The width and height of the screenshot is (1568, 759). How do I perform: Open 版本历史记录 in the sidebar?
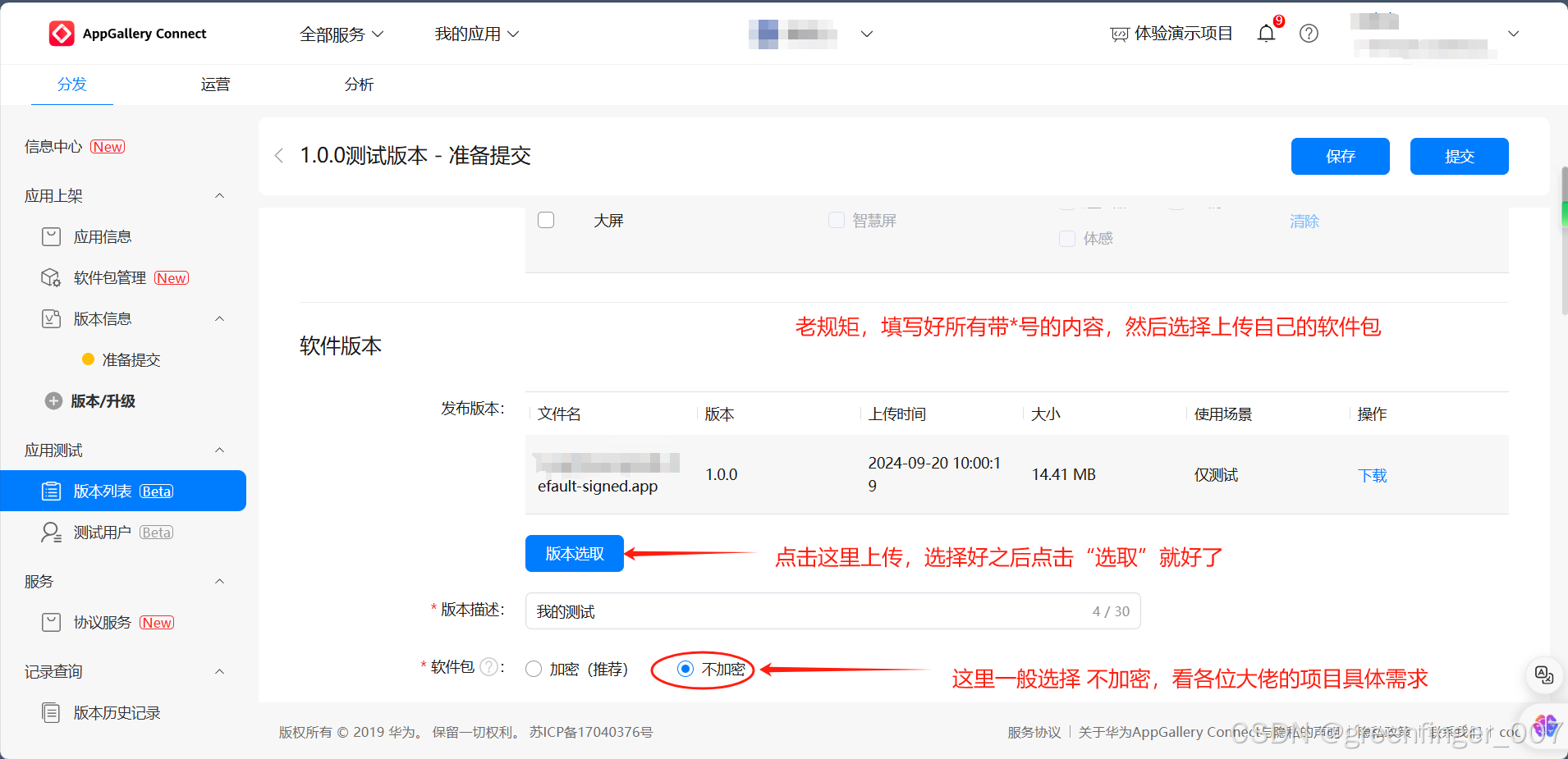coord(117,713)
